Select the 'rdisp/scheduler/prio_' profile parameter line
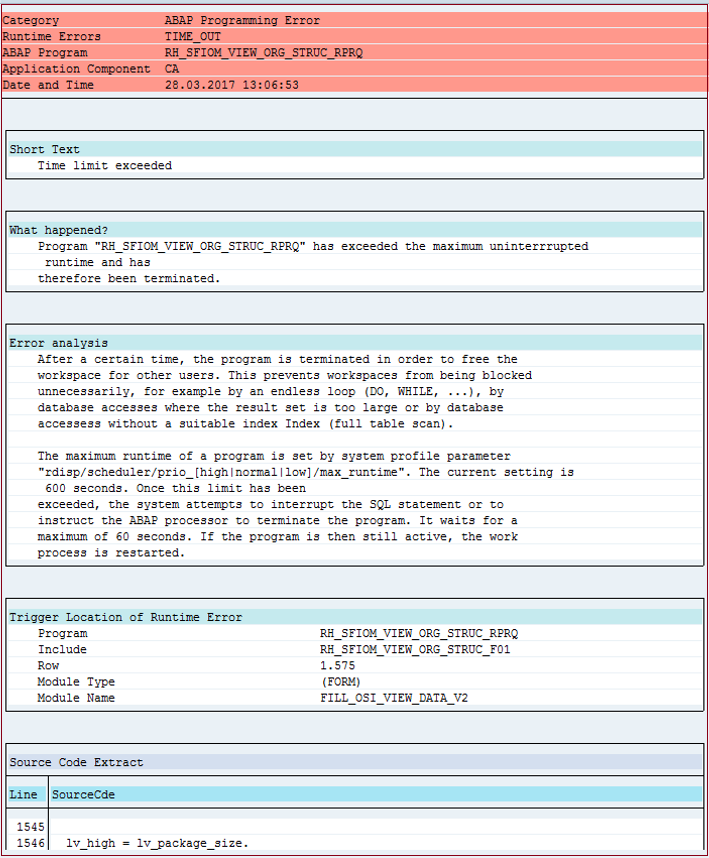This screenshot has height=858, width=709. click(306, 472)
